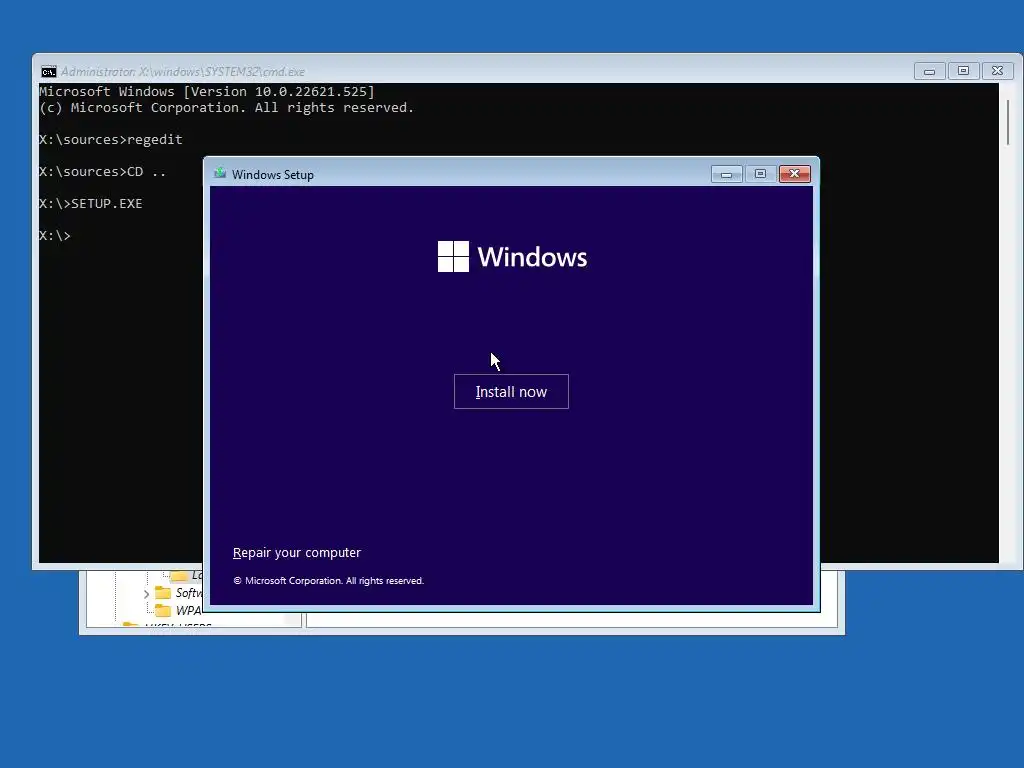
Task: Click the Windows Setup title text
Action: [273, 174]
